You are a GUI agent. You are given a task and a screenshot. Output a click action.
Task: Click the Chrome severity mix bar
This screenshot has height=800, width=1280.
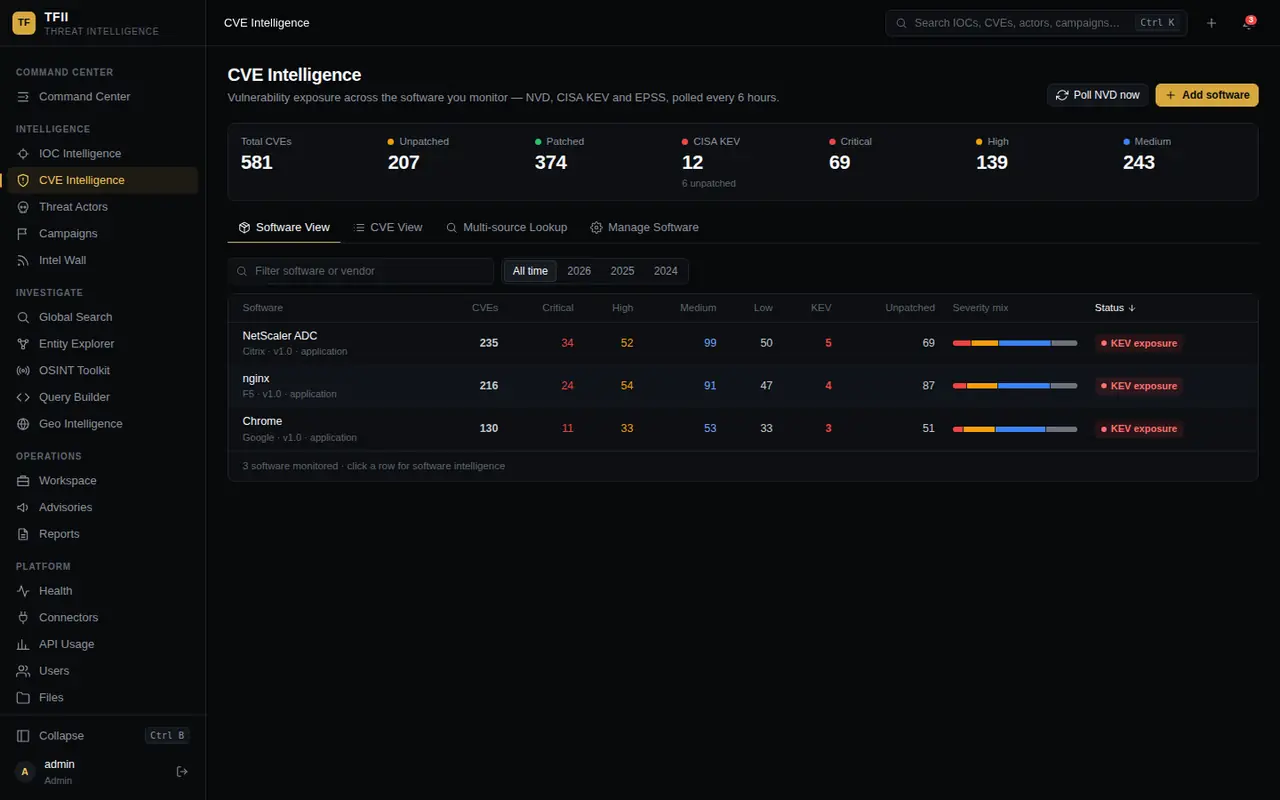1015,429
